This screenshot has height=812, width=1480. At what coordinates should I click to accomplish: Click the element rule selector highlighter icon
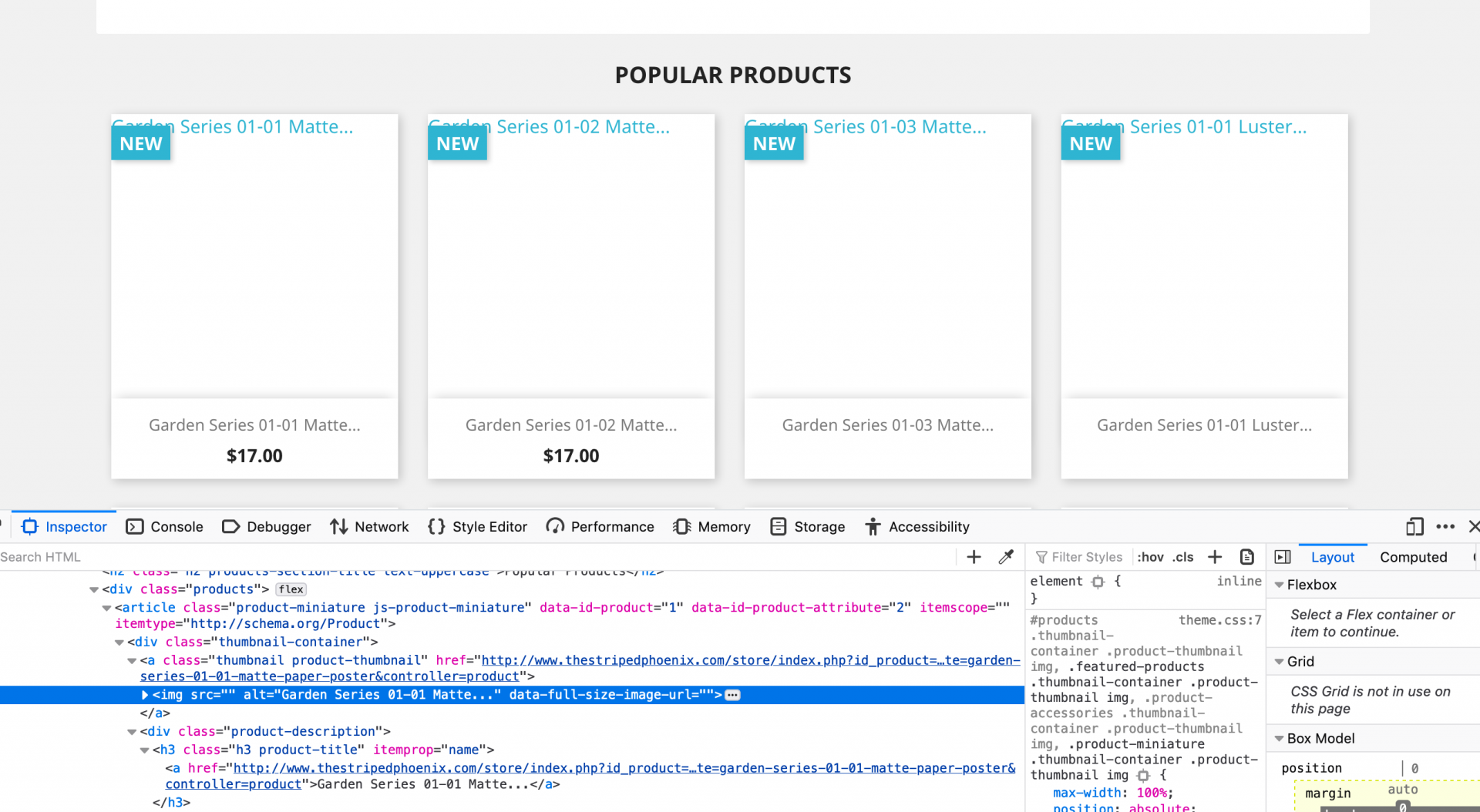[1098, 582]
